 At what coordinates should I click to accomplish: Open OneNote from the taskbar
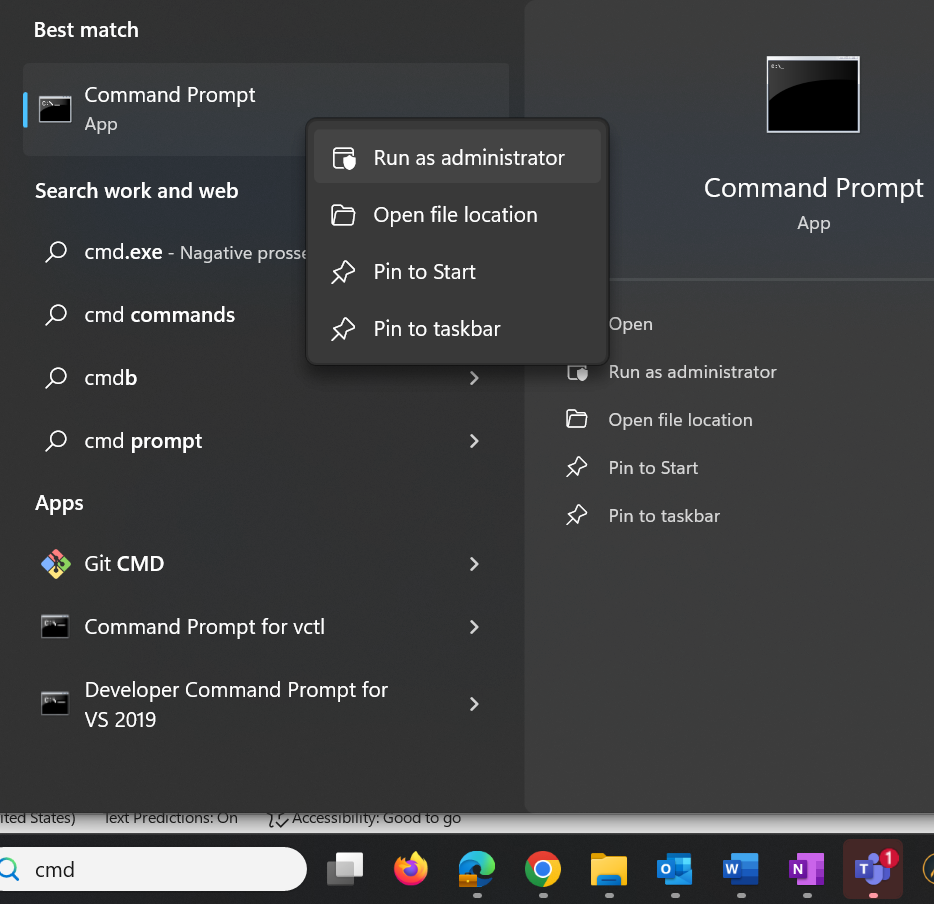point(806,869)
